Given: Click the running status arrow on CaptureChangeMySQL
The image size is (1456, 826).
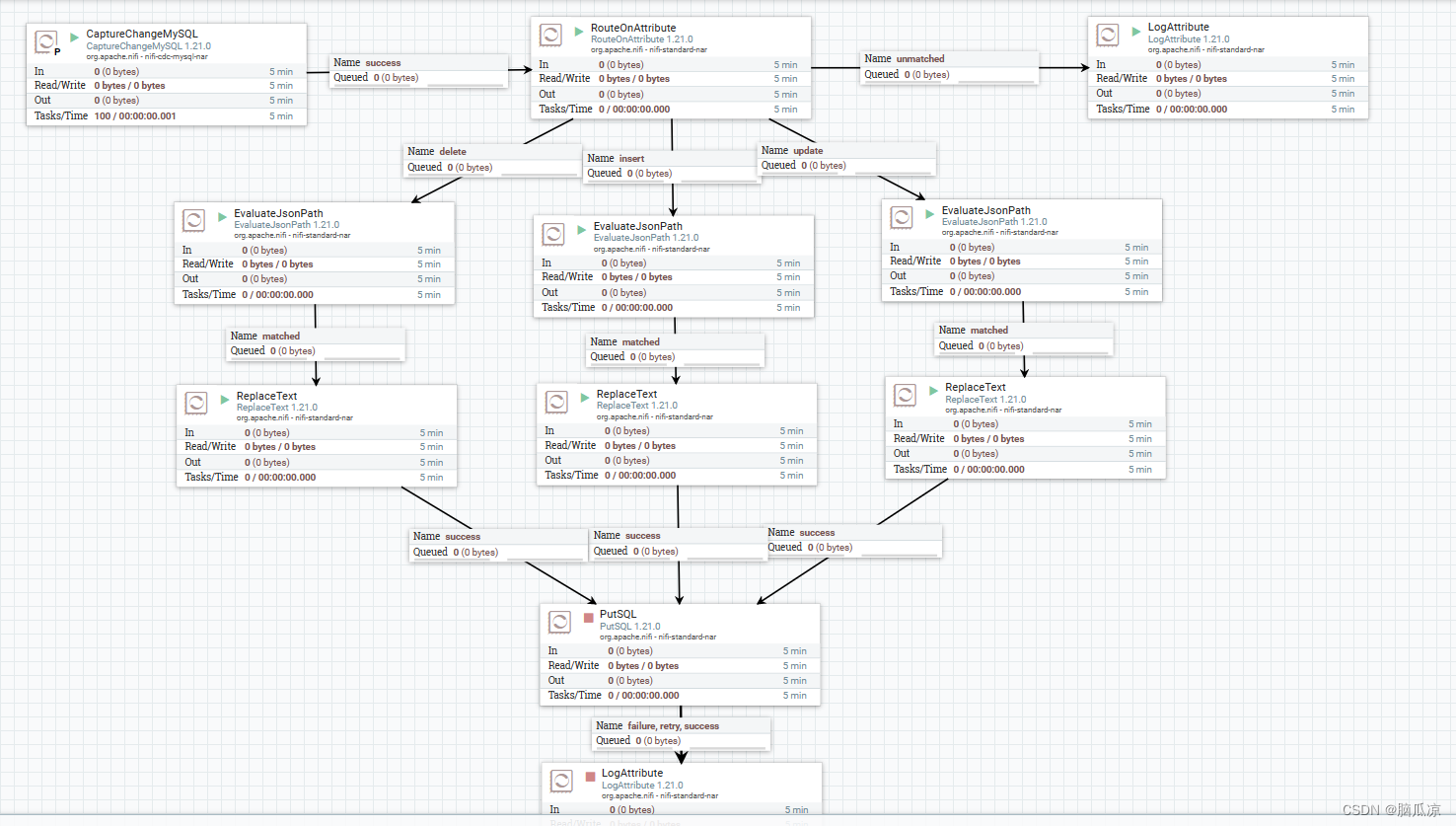Looking at the screenshot, I should 74,37.
